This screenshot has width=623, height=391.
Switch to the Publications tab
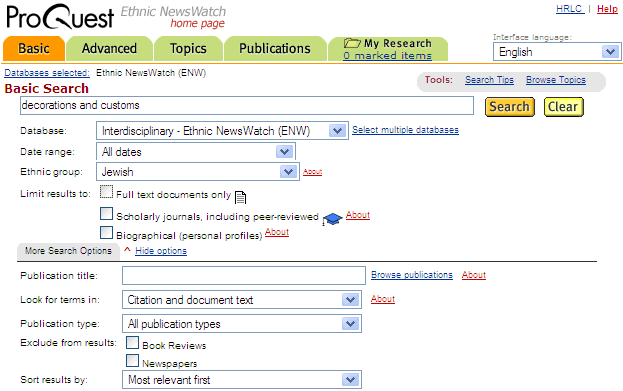pyautogui.click(x=275, y=48)
